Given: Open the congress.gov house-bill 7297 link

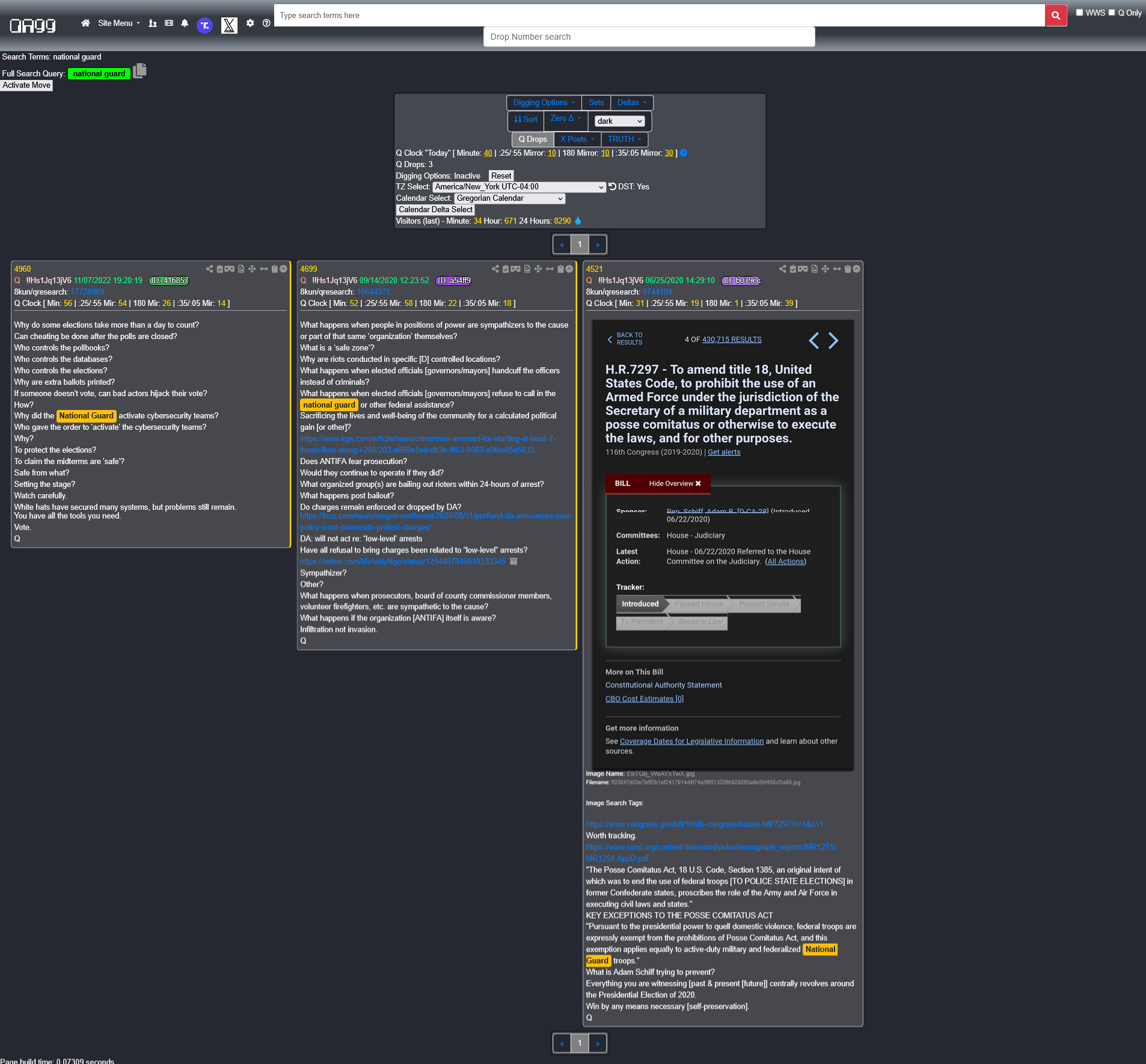Looking at the screenshot, I should click(705, 824).
